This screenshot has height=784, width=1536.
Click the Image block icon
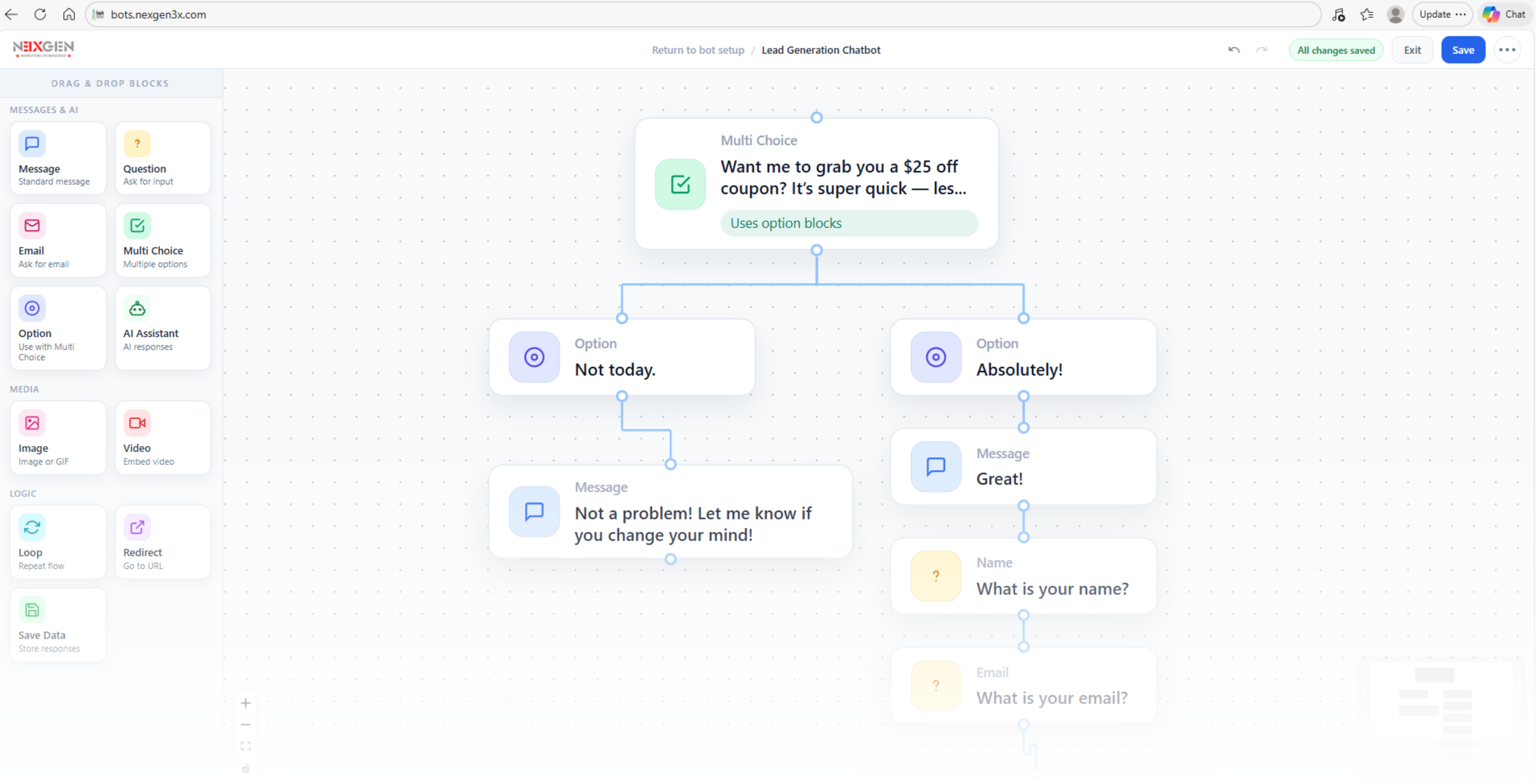(x=32, y=423)
